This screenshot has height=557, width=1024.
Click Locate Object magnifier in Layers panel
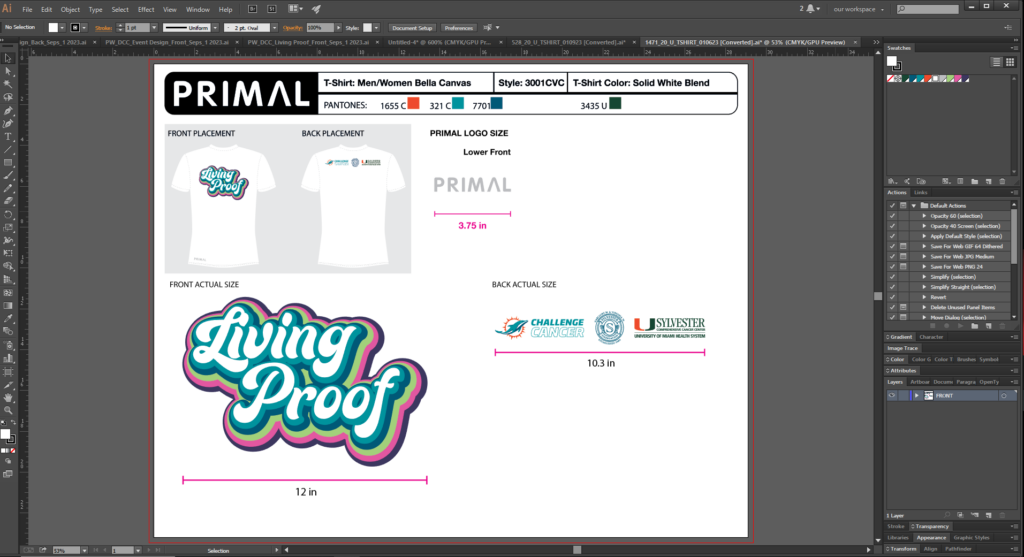[947, 515]
